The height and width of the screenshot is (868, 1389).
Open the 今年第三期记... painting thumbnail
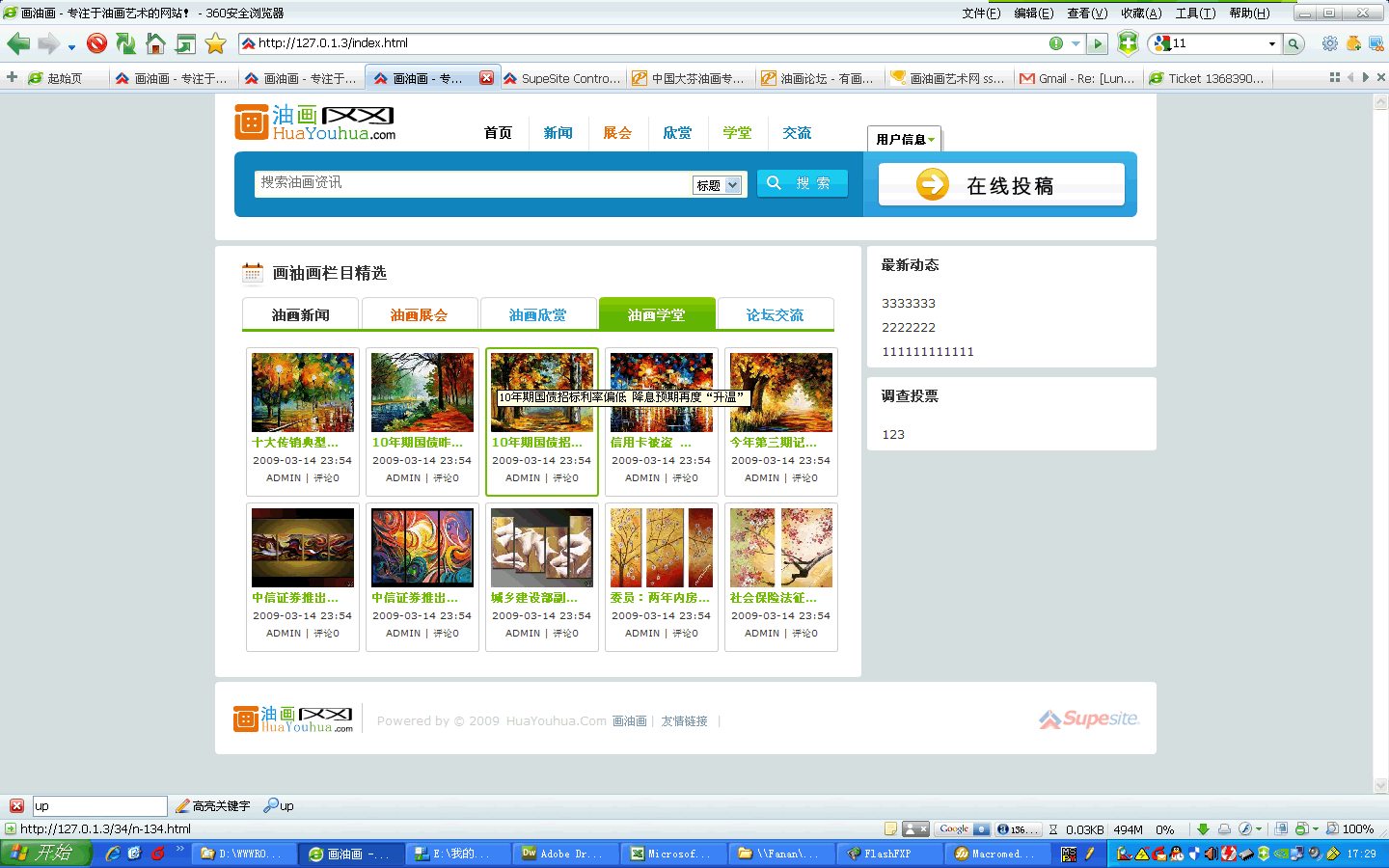coord(781,392)
